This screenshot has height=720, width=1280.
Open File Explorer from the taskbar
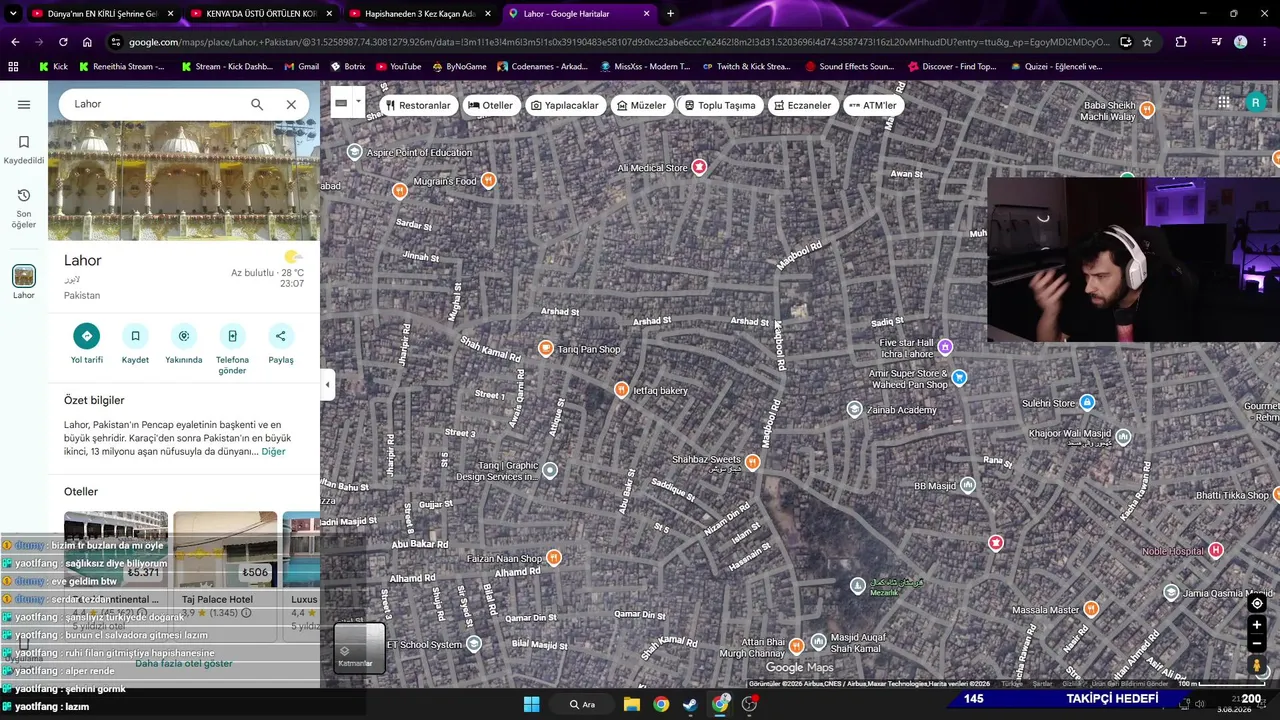coord(632,704)
